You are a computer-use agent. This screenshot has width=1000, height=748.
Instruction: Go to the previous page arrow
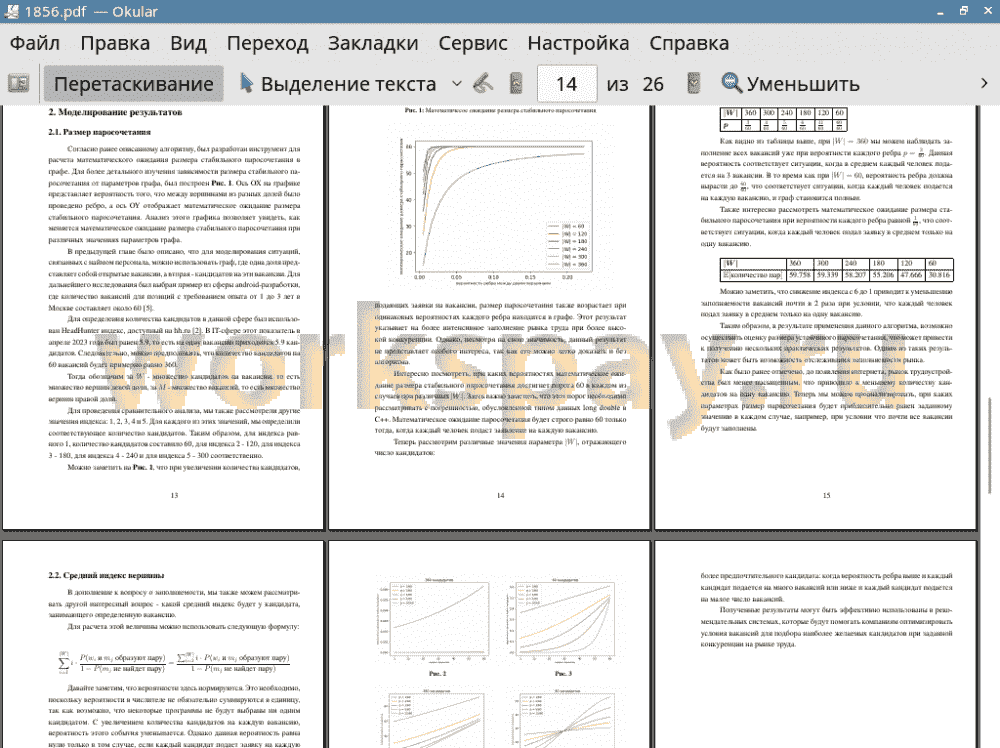[517, 84]
